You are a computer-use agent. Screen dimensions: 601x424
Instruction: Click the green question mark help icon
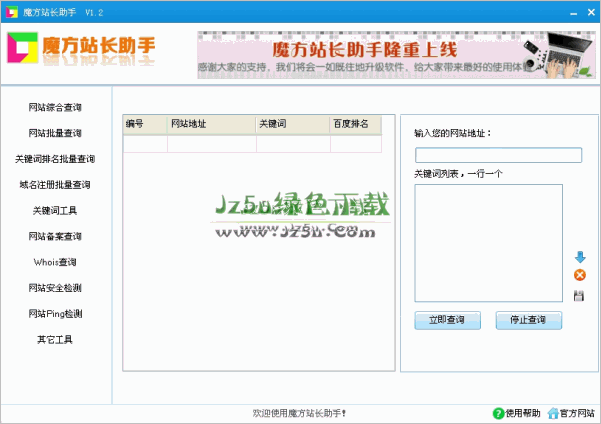[x=498, y=413]
